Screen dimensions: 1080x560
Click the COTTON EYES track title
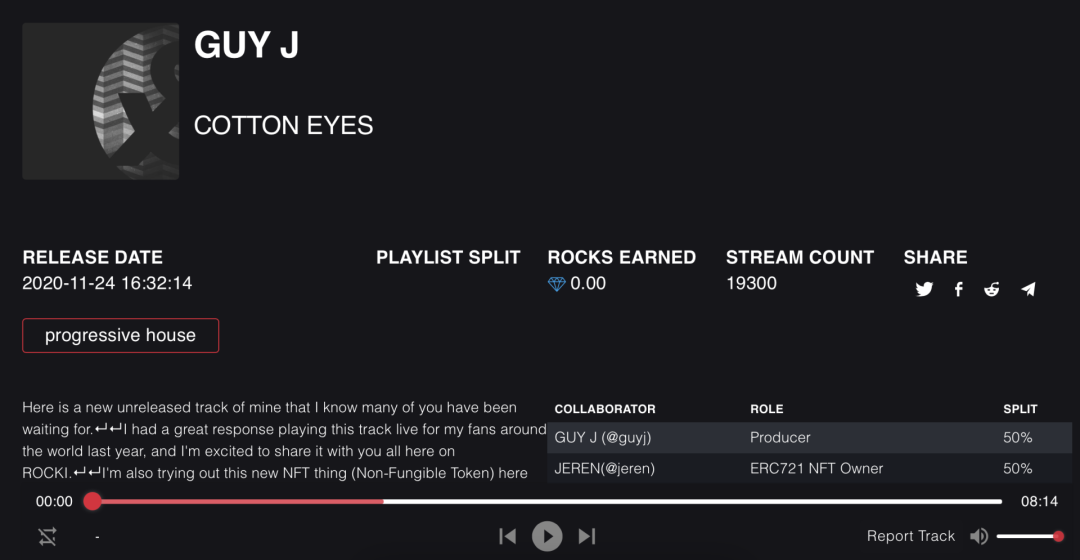(x=283, y=125)
